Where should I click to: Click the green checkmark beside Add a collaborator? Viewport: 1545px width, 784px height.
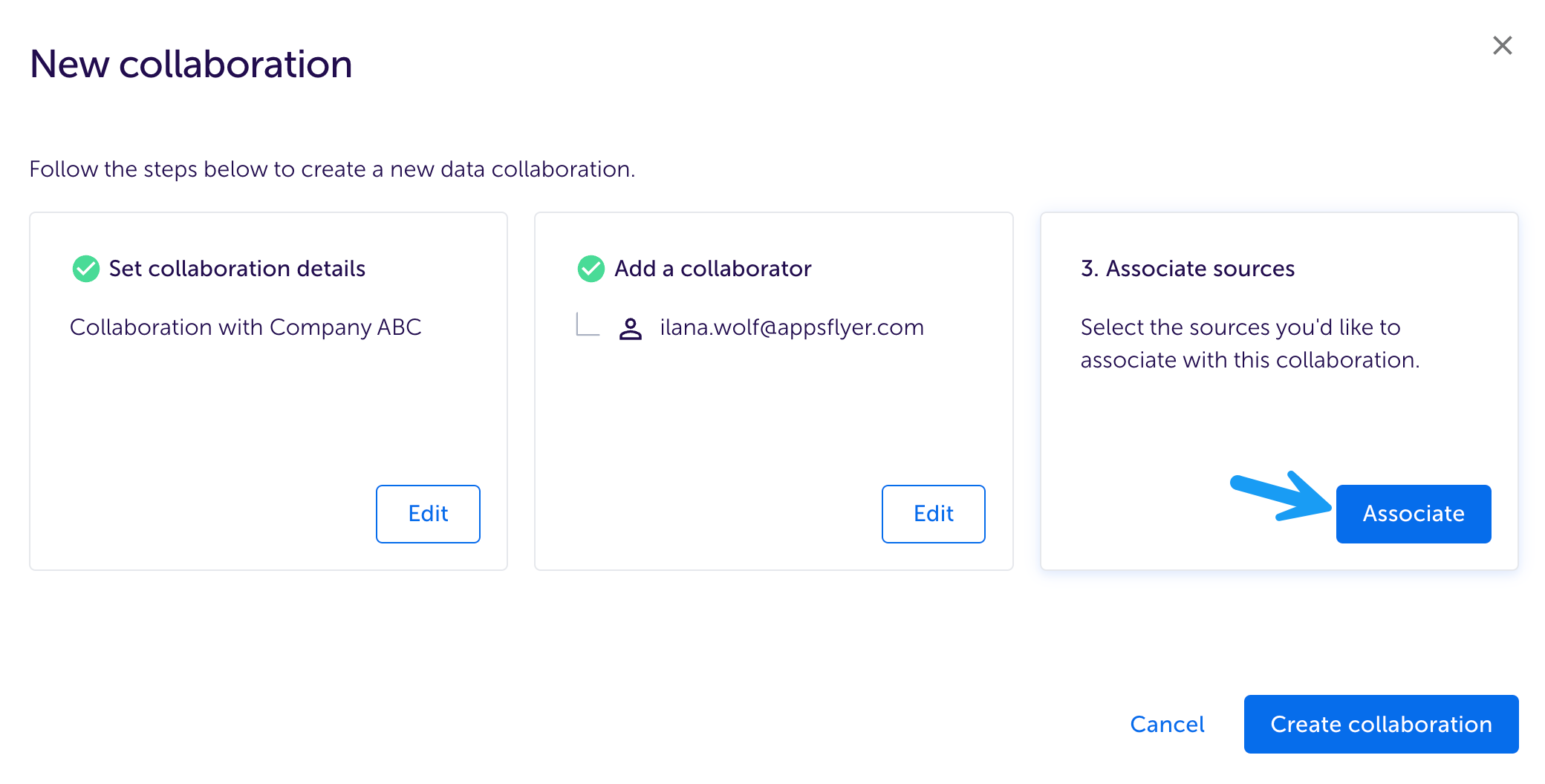[x=591, y=269]
